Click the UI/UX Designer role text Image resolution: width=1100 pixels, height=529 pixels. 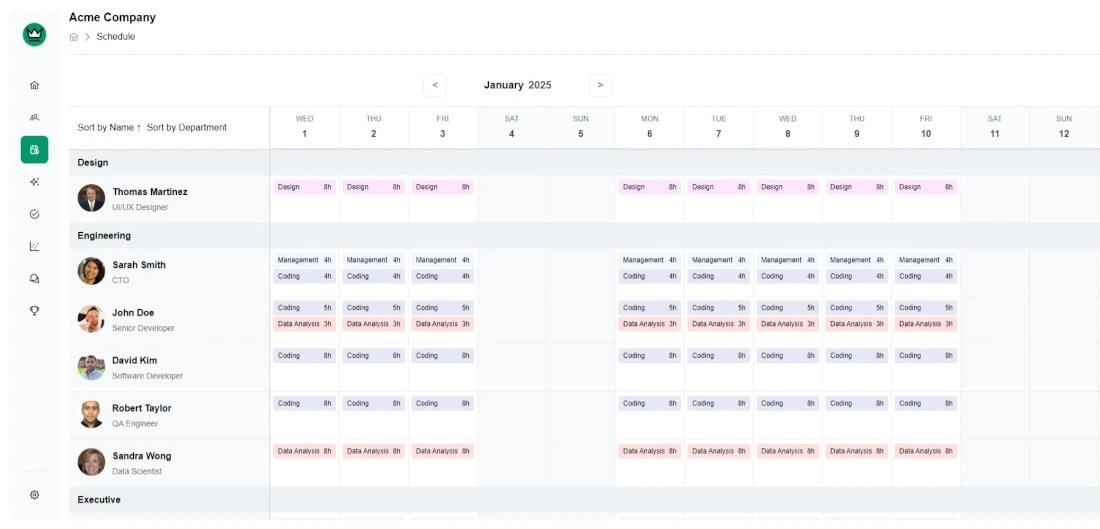140,208
